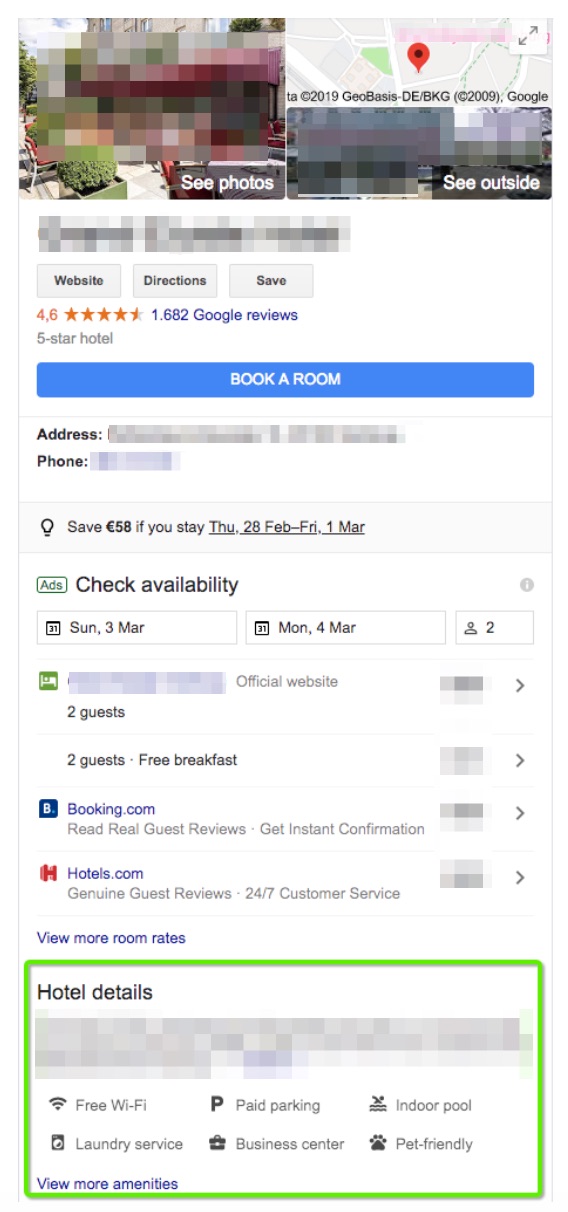Open the Free breakfast rate chevron
Screen dimensions: 568x1212
520,760
